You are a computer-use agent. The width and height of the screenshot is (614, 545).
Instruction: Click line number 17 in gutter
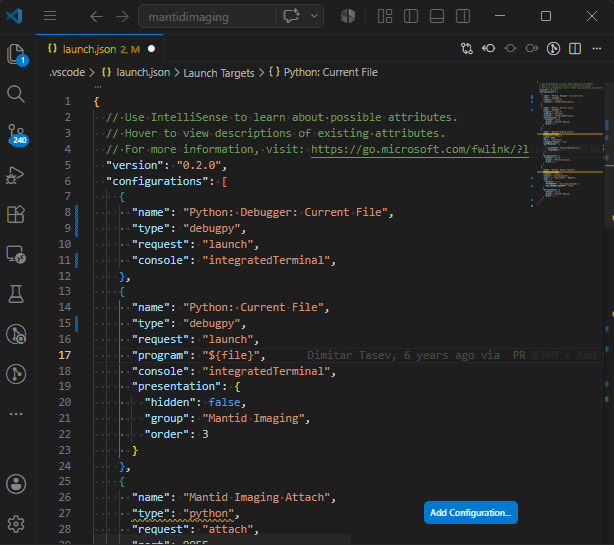pos(65,355)
